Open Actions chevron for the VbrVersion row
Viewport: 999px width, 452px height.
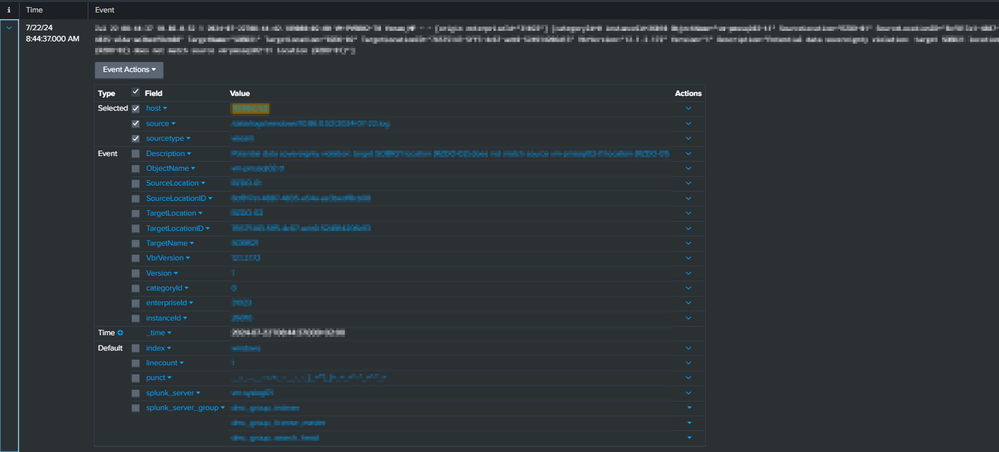pos(688,258)
